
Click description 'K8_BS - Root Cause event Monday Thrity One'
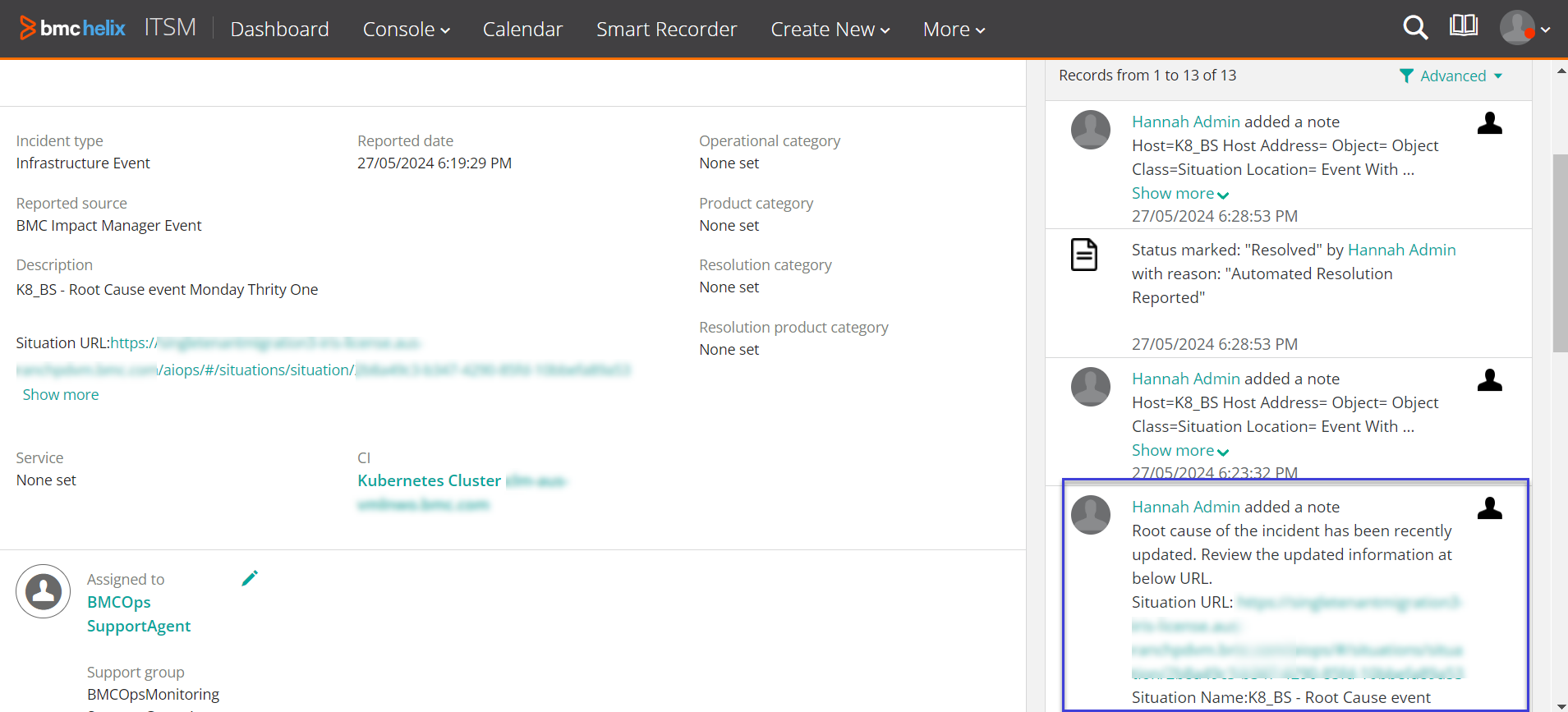168,289
